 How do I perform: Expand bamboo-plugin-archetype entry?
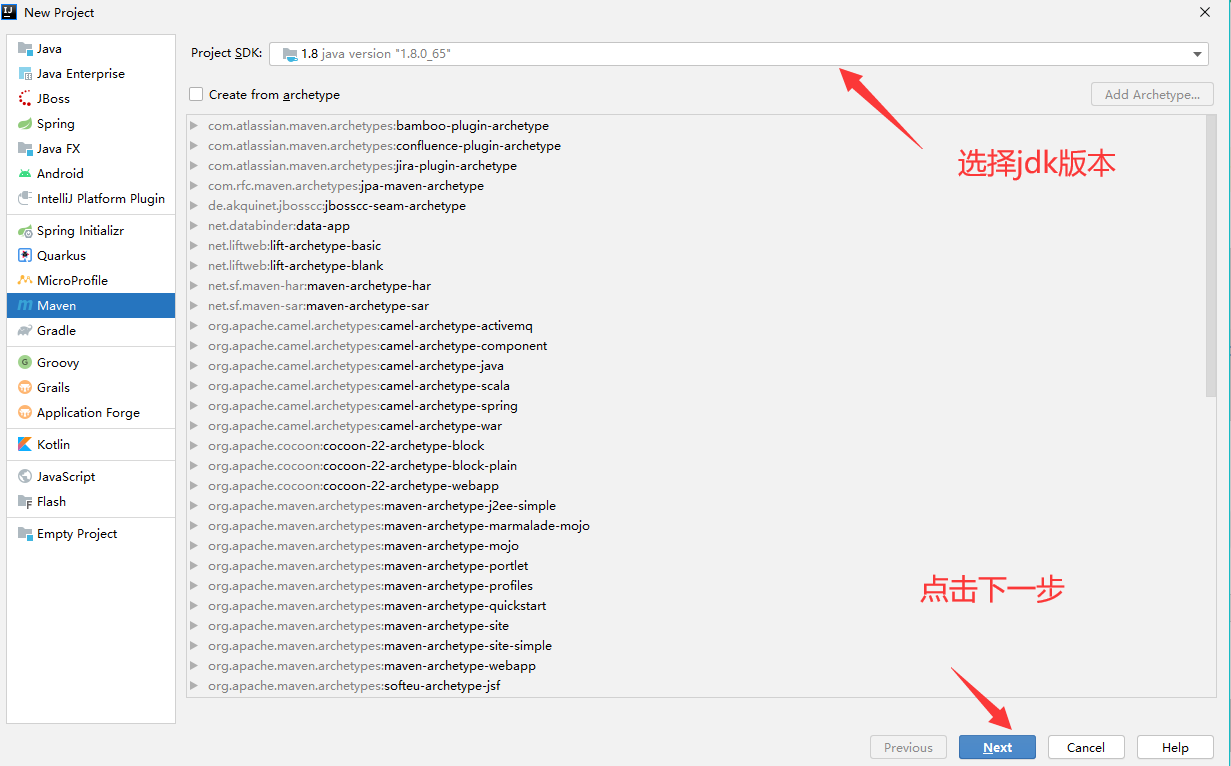pos(195,126)
